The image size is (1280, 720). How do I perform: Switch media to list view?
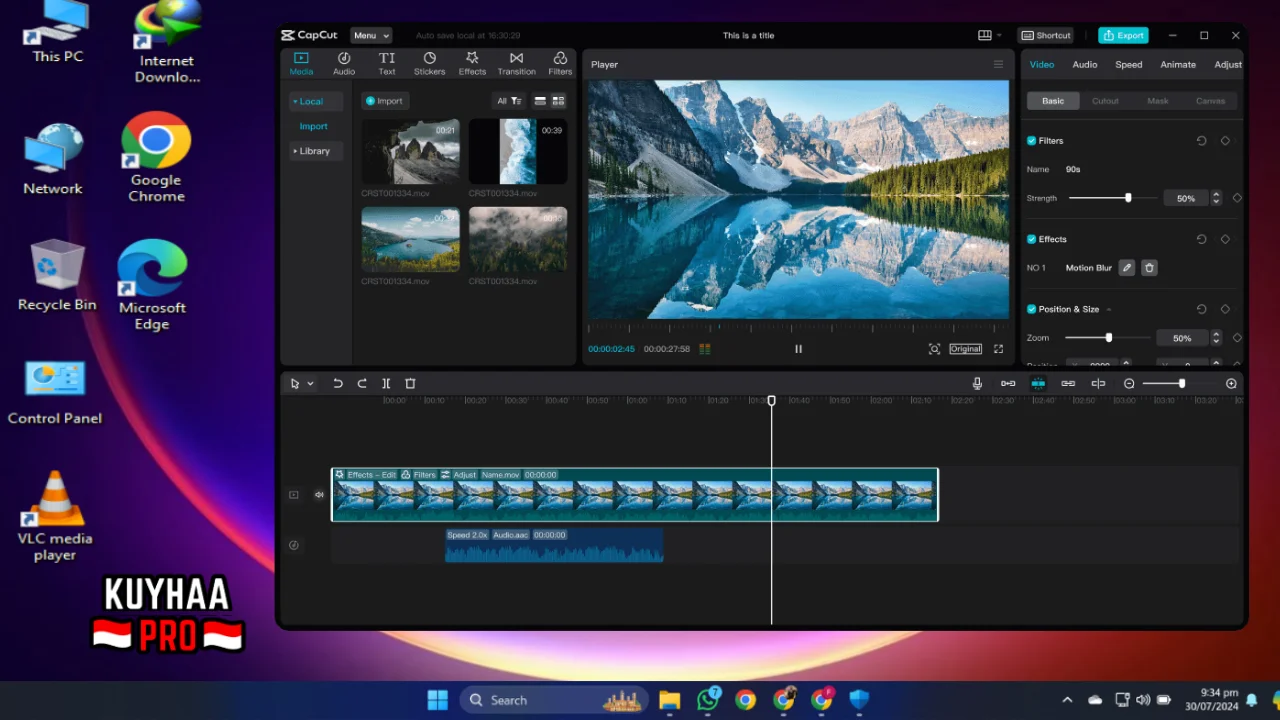point(540,101)
